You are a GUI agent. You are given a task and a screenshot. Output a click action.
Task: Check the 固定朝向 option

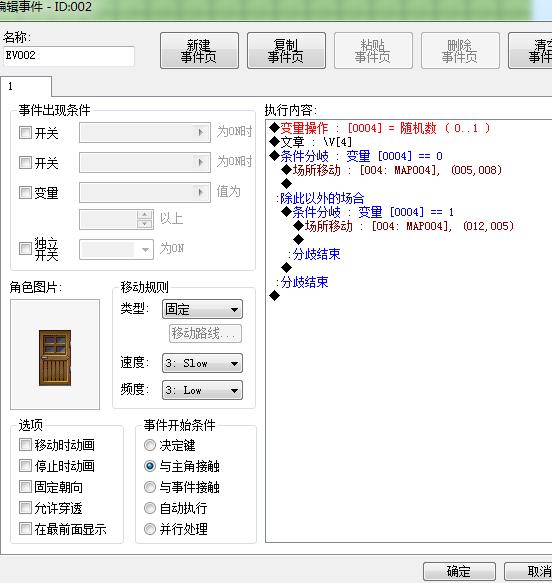click(25, 486)
